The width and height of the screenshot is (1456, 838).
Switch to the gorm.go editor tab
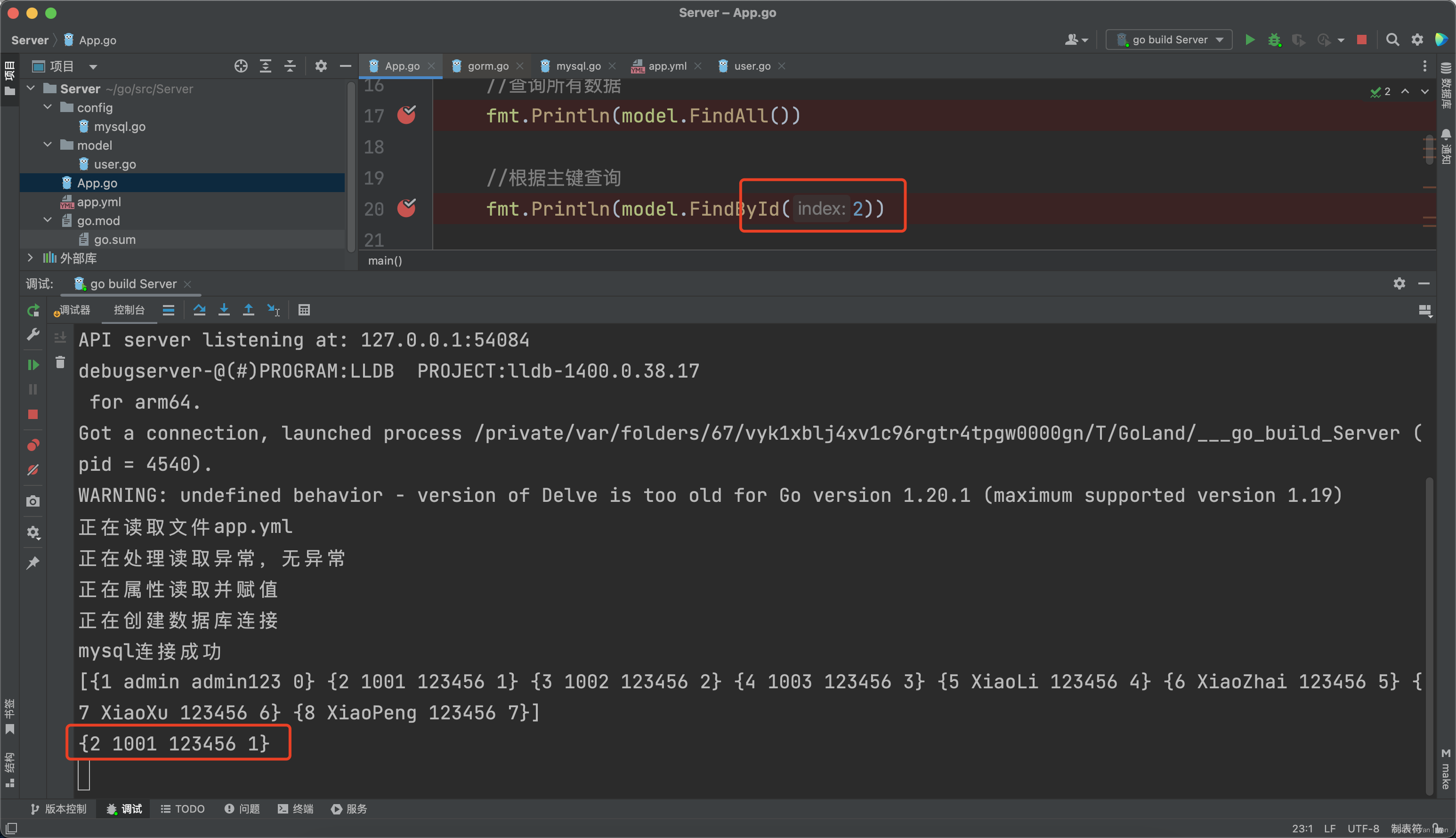[487, 66]
